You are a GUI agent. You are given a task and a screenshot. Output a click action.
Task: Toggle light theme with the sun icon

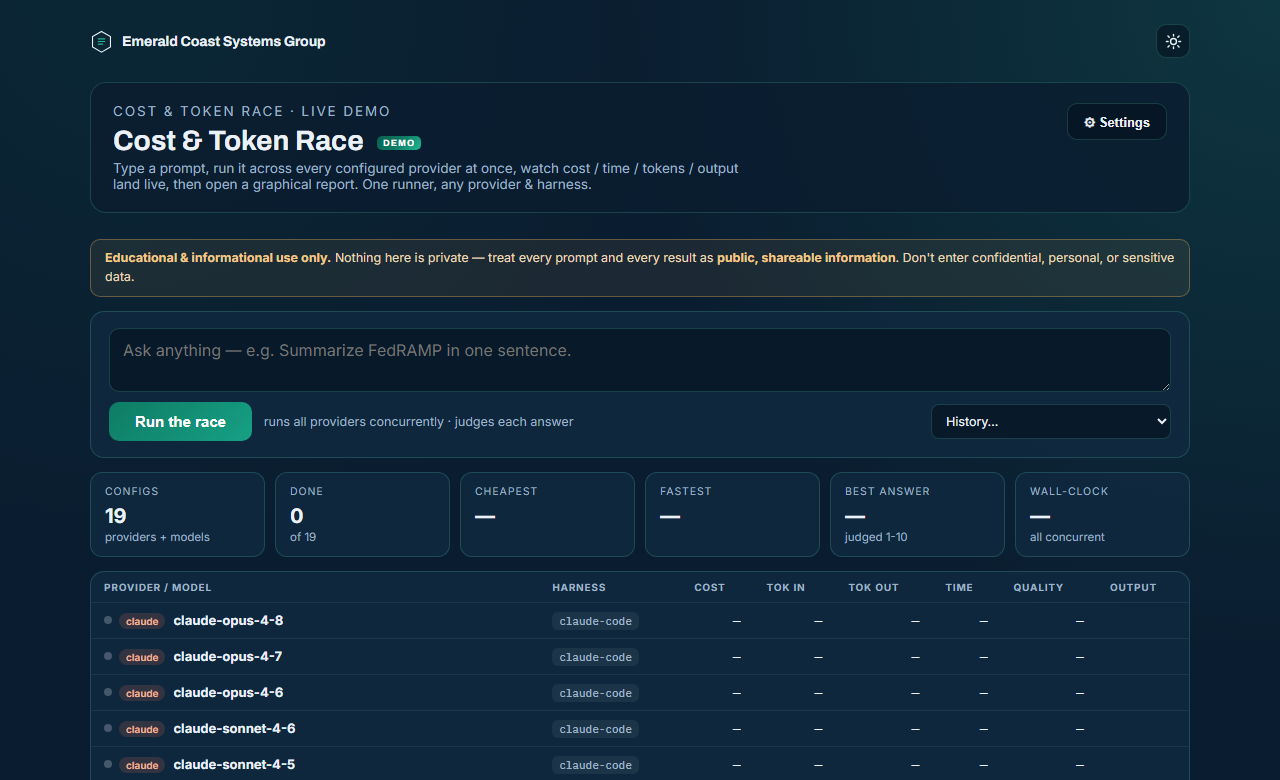pyautogui.click(x=1173, y=41)
